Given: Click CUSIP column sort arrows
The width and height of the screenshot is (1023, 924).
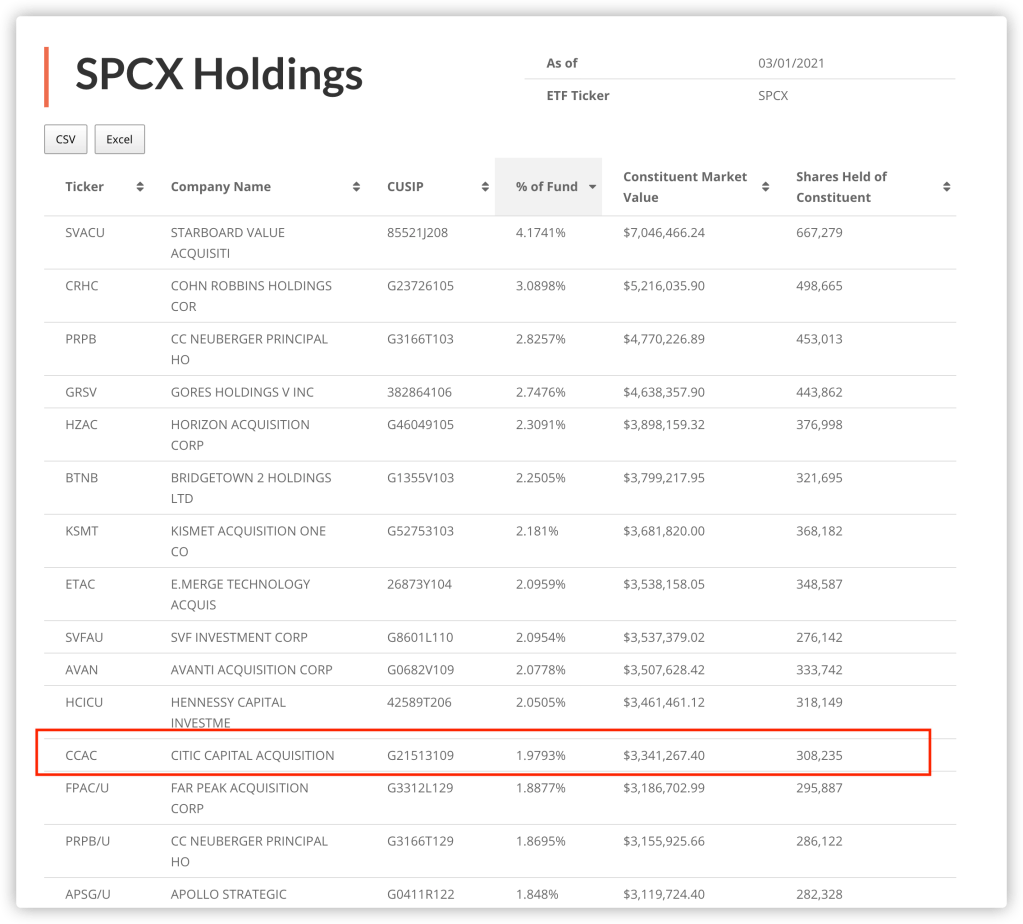Looking at the screenshot, I should 485,187.
